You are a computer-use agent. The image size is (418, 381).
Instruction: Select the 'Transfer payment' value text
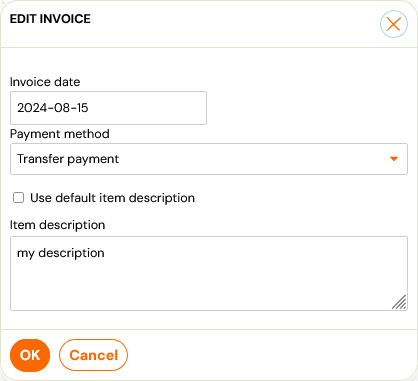68,159
